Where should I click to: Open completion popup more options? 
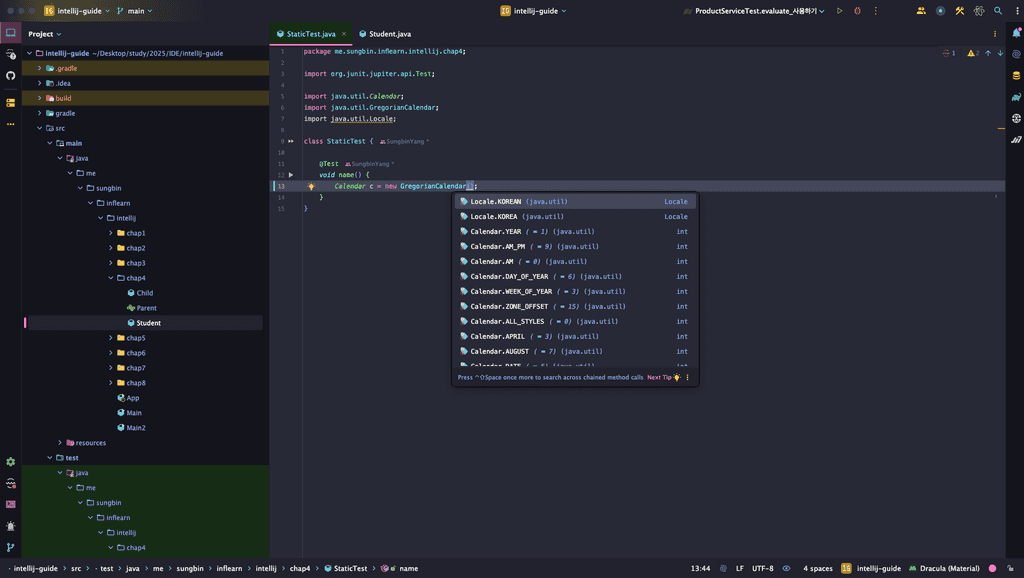click(x=687, y=377)
